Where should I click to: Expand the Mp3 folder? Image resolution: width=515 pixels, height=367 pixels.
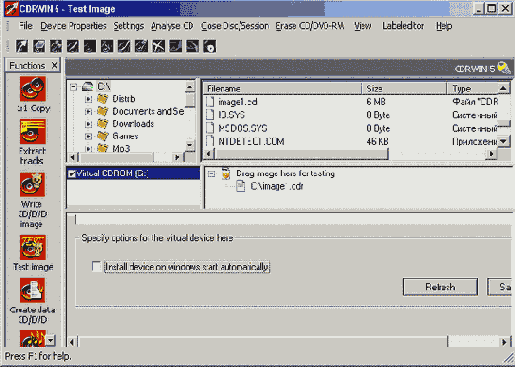[x=88, y=149]
